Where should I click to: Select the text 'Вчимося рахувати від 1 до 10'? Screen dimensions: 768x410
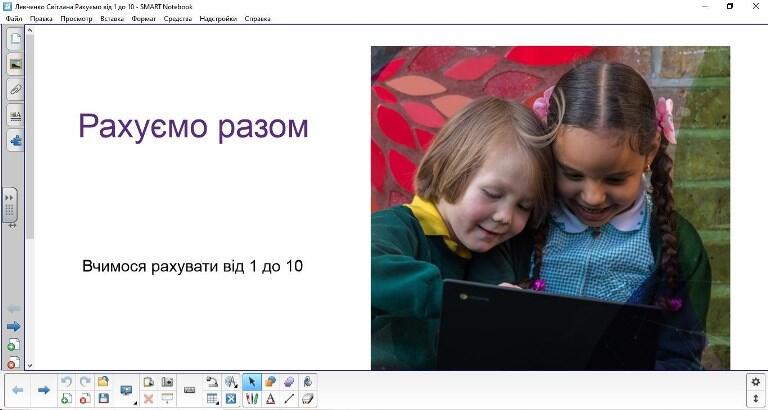click(192, 266)
